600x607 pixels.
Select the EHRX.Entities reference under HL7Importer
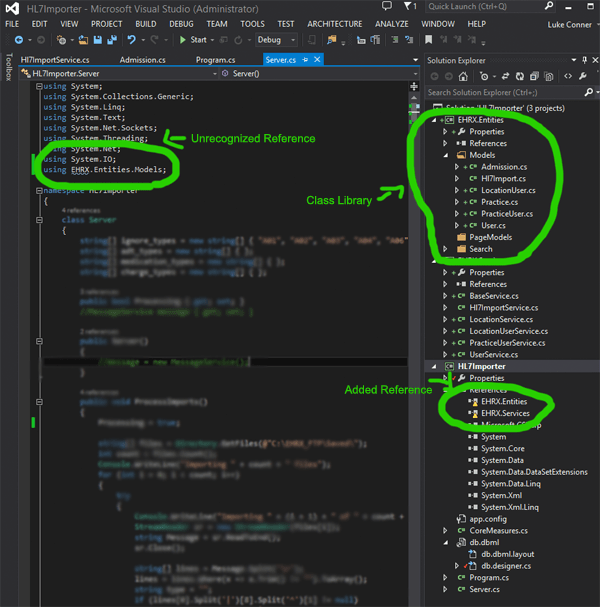504,402
